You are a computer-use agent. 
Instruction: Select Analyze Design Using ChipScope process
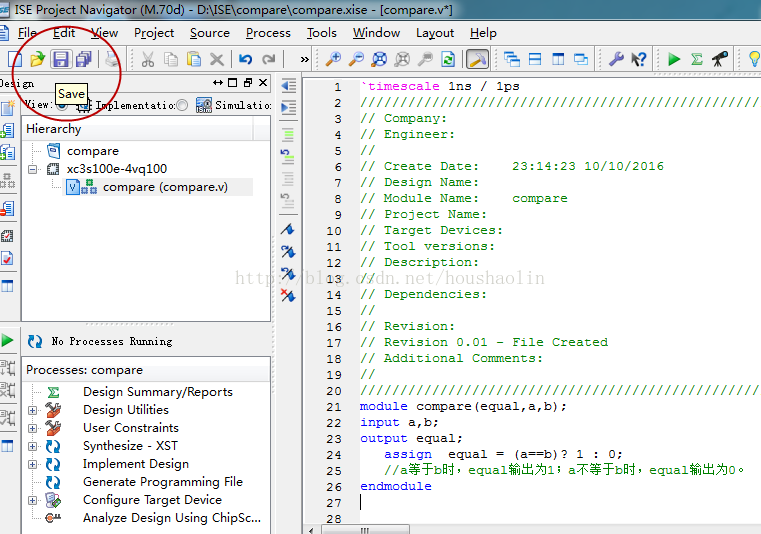click(x=172, y=518)
